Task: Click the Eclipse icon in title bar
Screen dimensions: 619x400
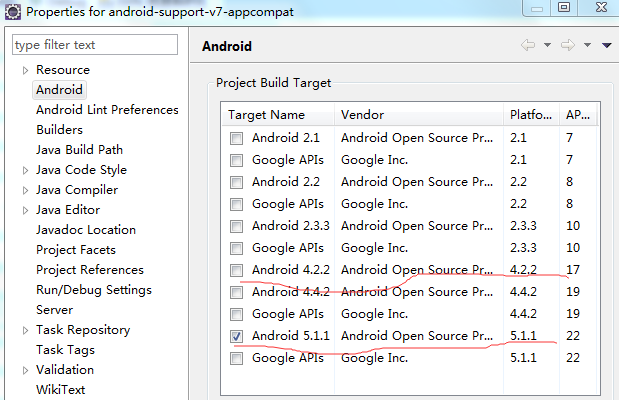Action: pyautogui.click(x=13, y=11)
